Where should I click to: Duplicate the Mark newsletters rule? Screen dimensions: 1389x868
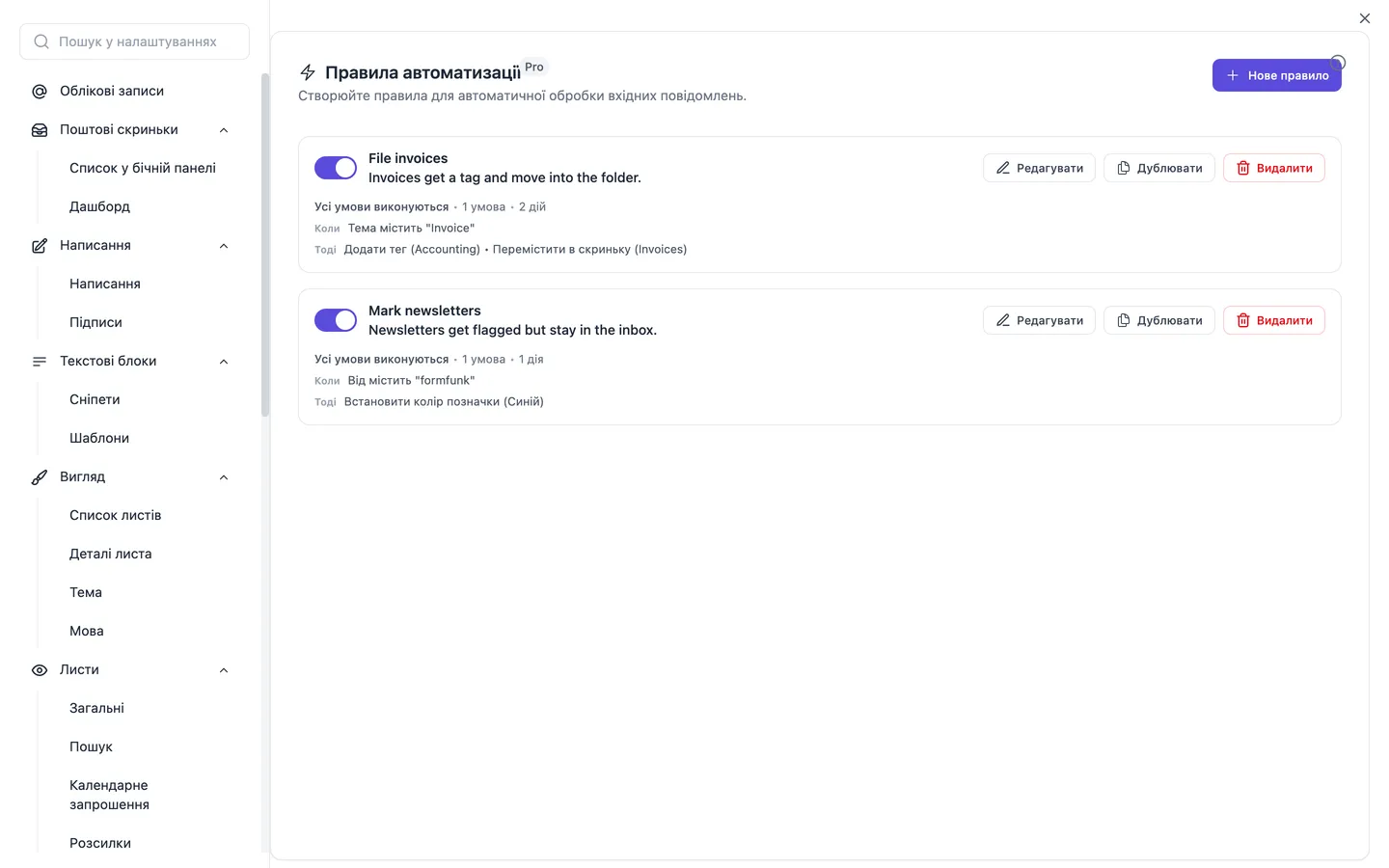pos(1159,320)
